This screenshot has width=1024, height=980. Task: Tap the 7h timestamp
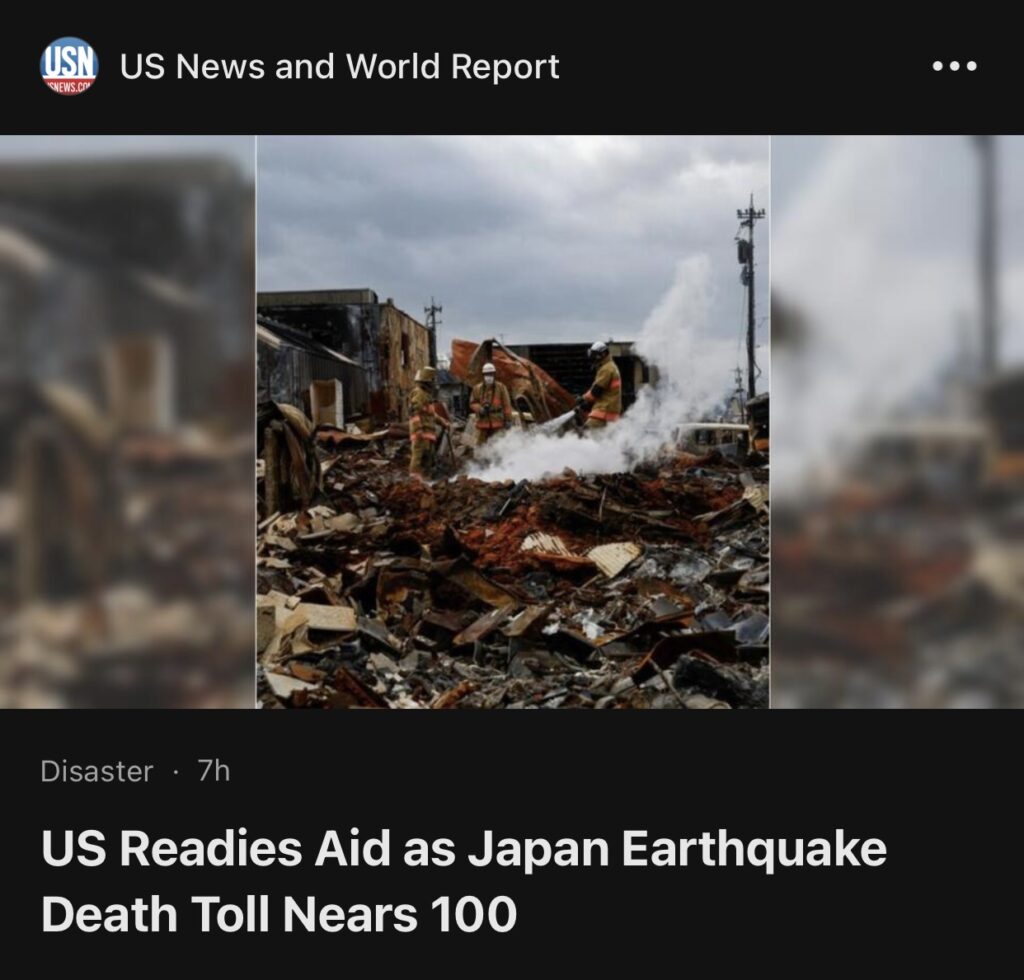click(x=214, y=771)
